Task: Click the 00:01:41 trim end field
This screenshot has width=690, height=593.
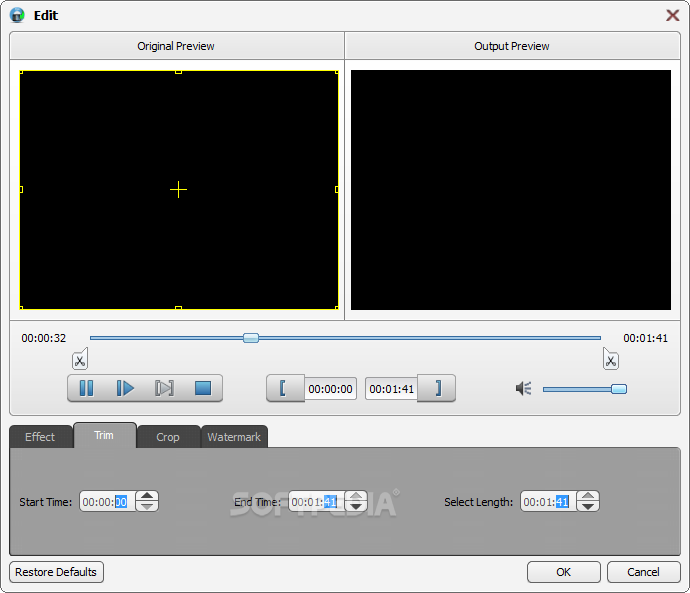Action: 391,389
